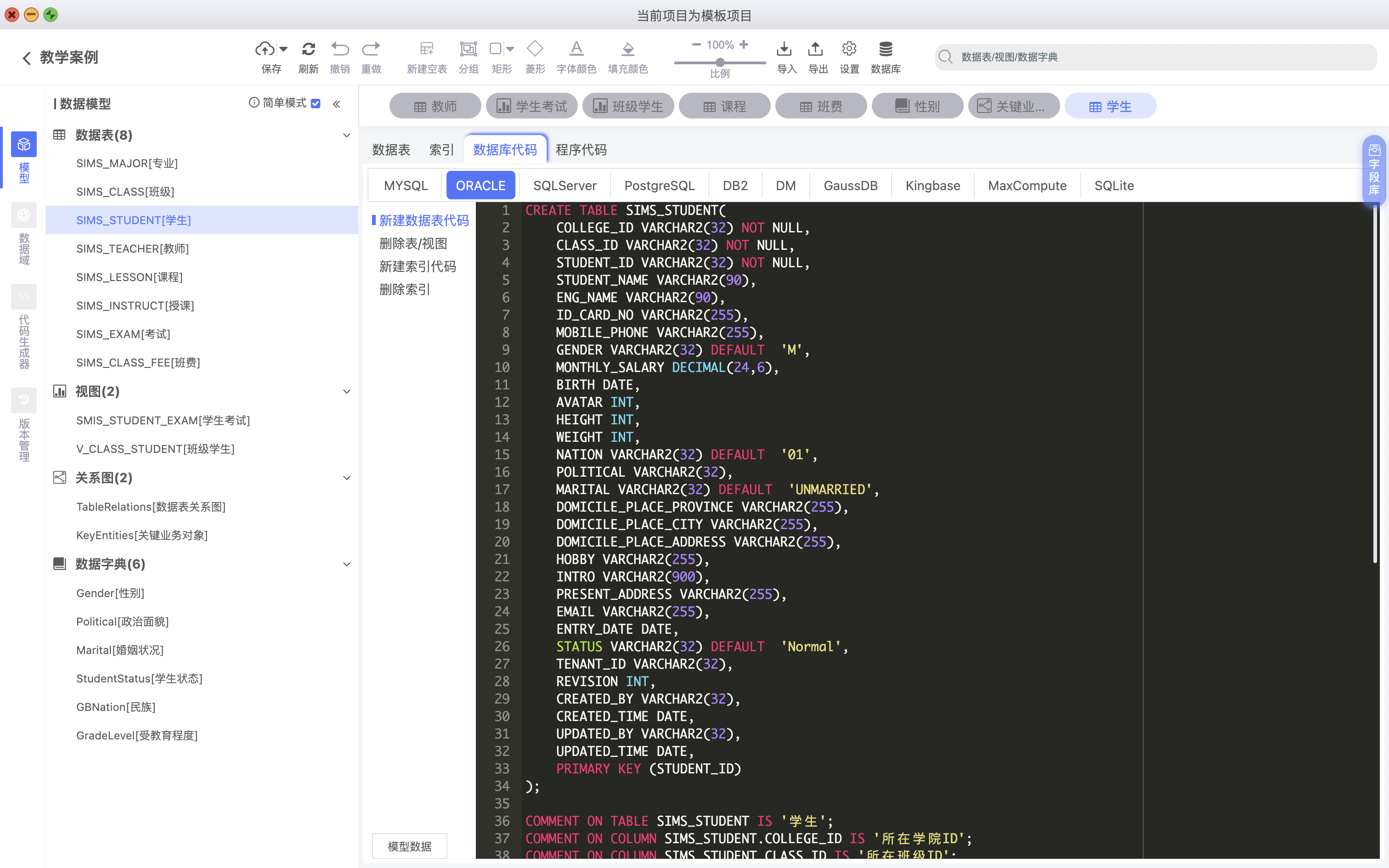
Task: Click the Export icon
Action: (816, 49)
